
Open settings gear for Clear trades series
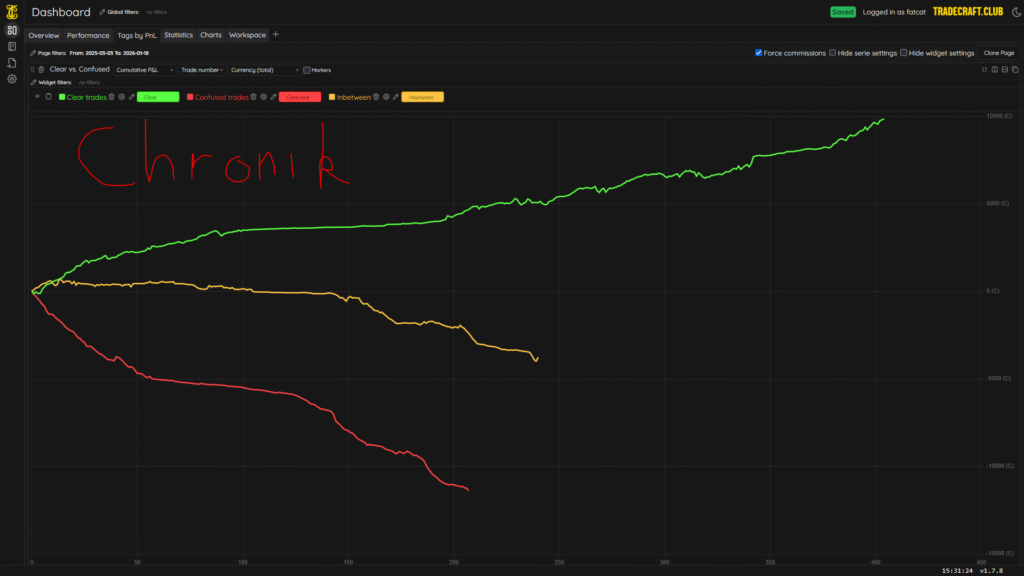tap(121, 97)
